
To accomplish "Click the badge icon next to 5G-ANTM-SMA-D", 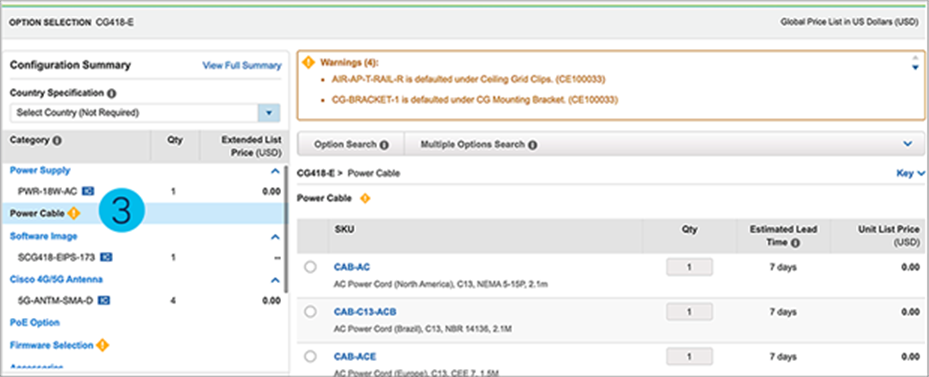I will (x=103, y=301).
